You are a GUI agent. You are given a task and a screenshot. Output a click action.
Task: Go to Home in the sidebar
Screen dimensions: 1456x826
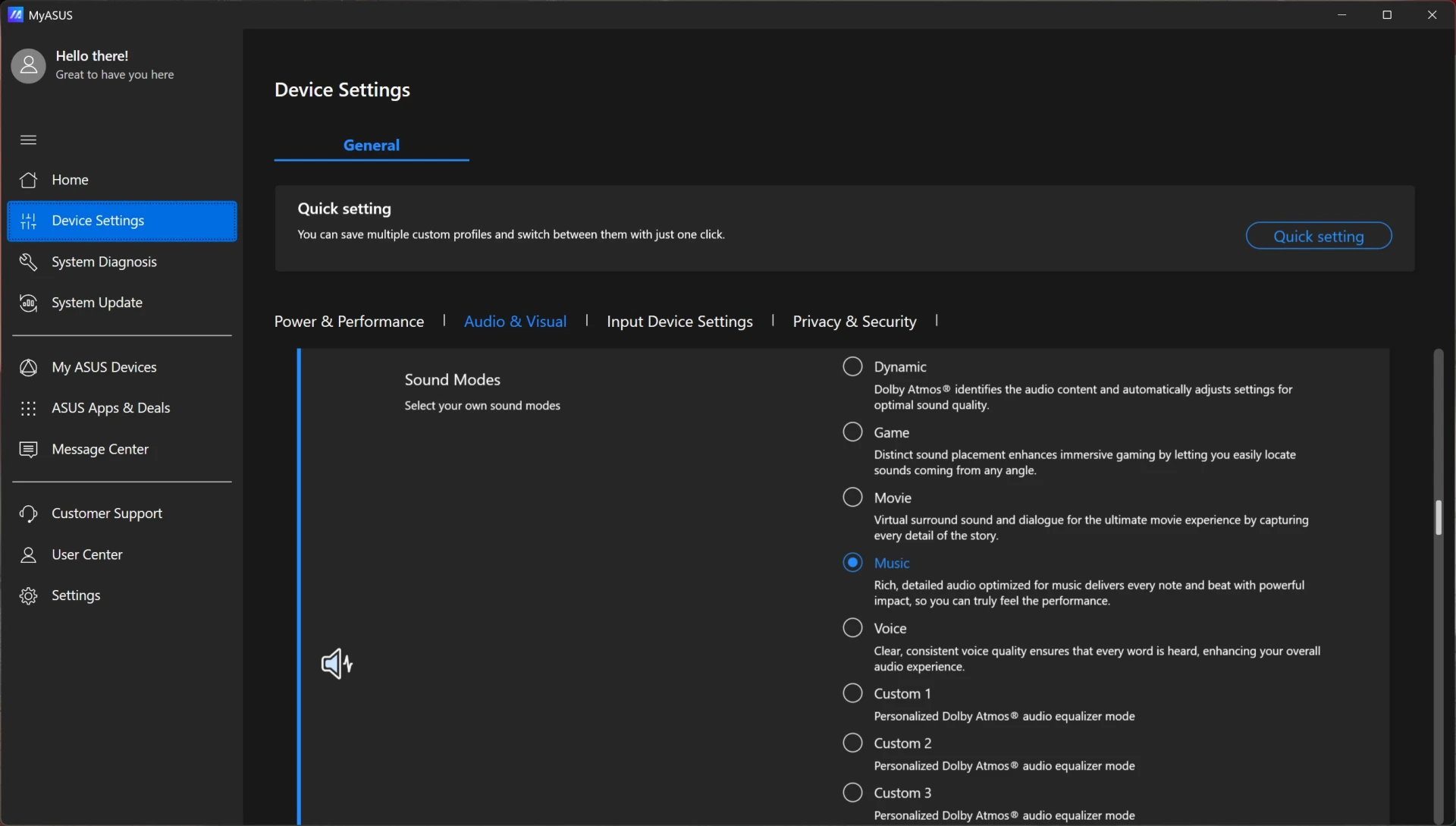coord(121,180)
